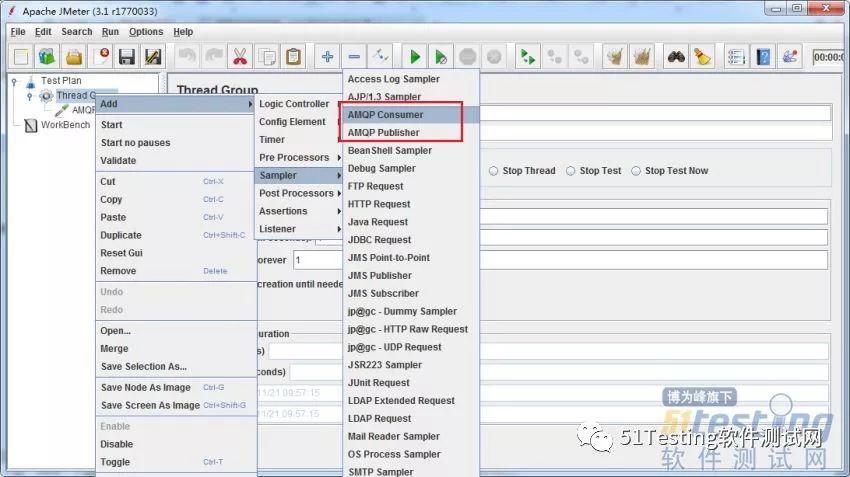Select the WorkBench tree item

66,125
